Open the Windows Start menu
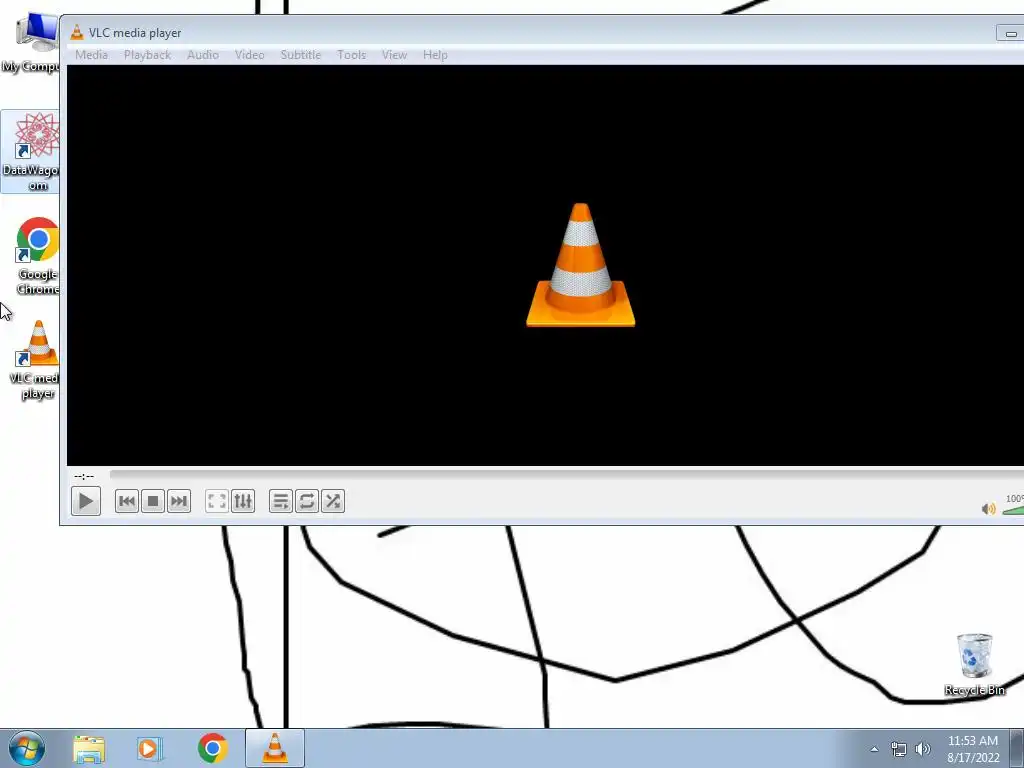Screen dimensions: 1024x768 point(27,748)
